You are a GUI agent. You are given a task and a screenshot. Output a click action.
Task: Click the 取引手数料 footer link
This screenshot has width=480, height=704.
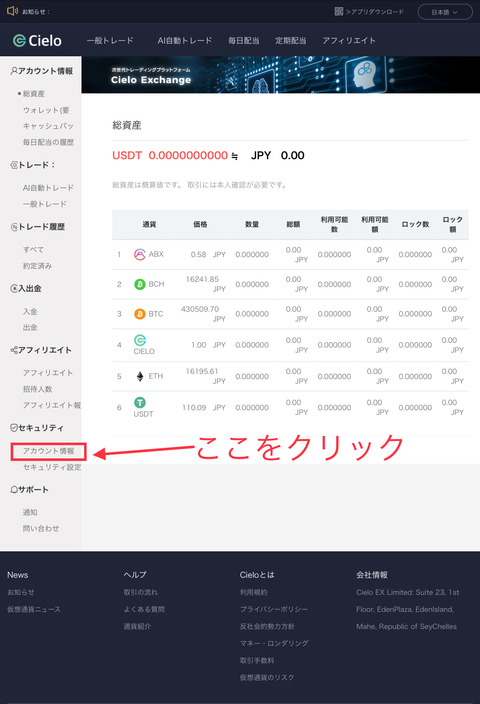coord(257,660)
